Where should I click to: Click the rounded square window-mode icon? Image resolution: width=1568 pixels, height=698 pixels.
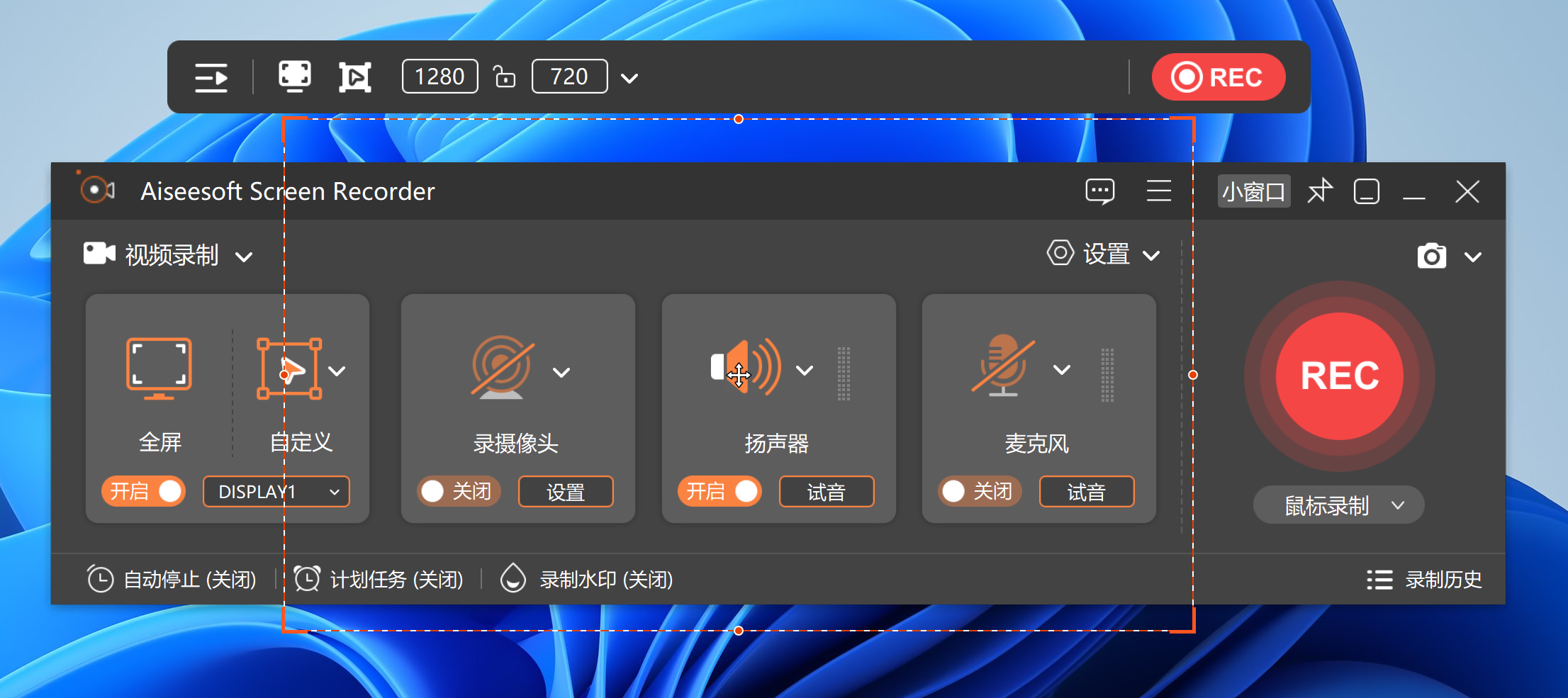pyautogui.click(x=1366, y=191)
